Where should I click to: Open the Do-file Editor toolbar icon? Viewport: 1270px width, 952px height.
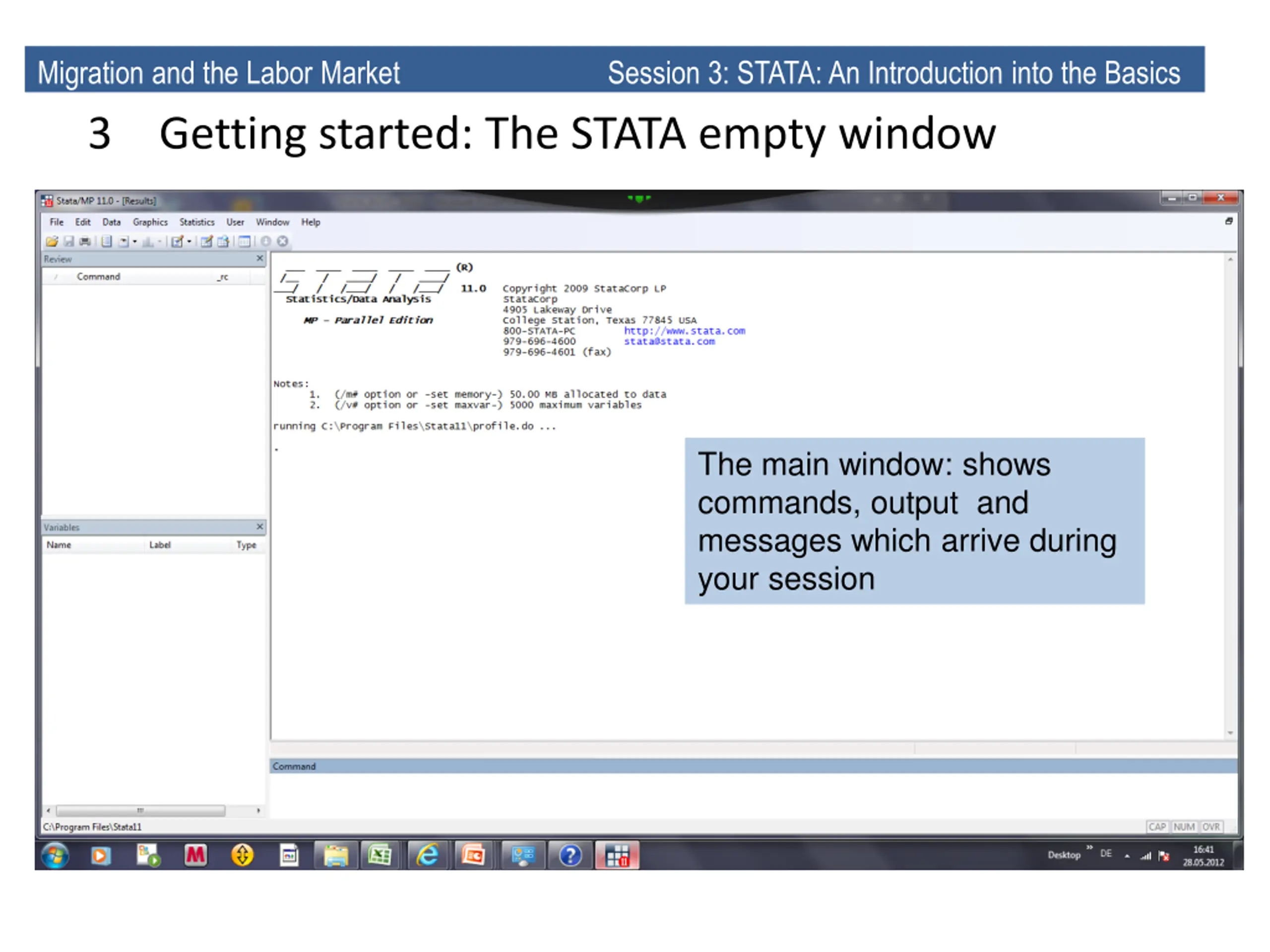[178, 241]
